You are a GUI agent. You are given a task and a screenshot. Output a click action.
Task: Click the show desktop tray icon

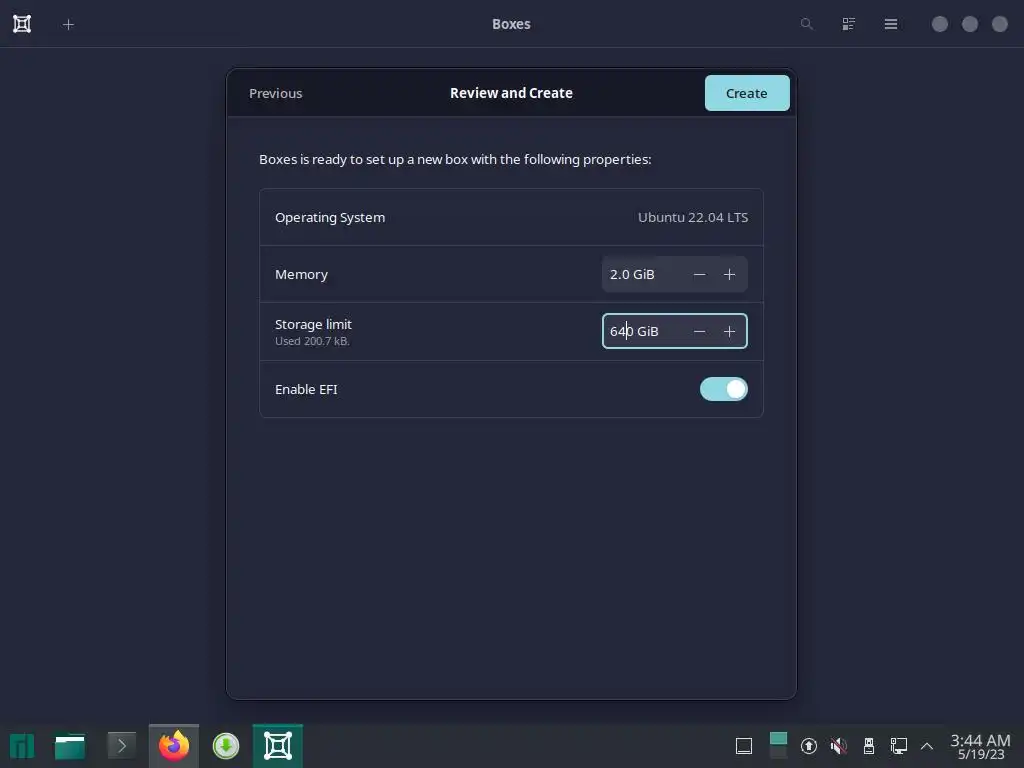[x=744, y=746]
